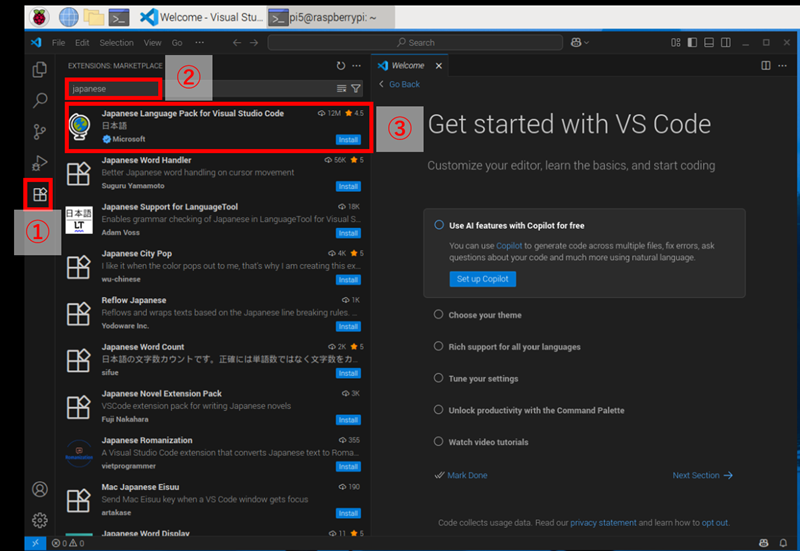
Task: Open the File menu
Action: tap(58, 43)
